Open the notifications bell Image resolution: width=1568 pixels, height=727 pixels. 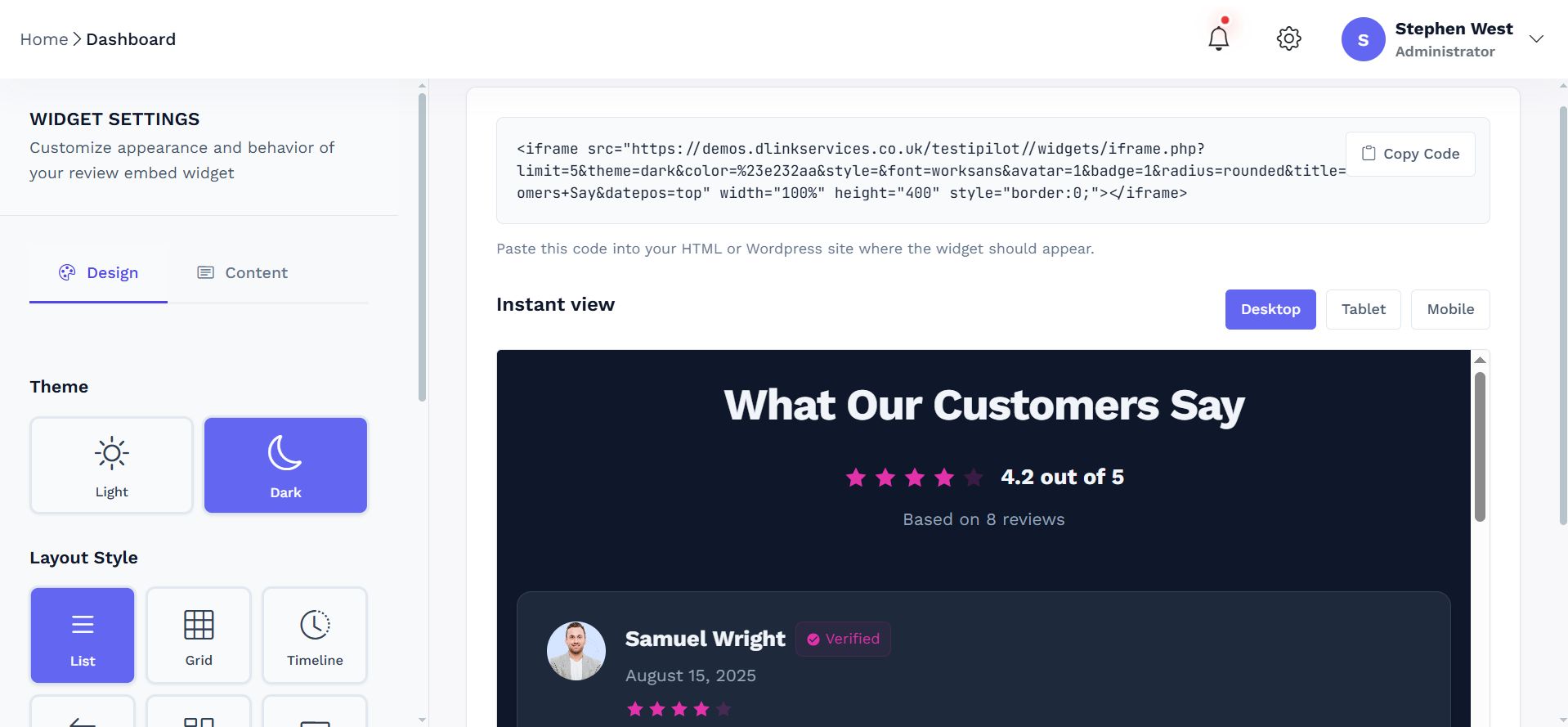point(1218,38)
